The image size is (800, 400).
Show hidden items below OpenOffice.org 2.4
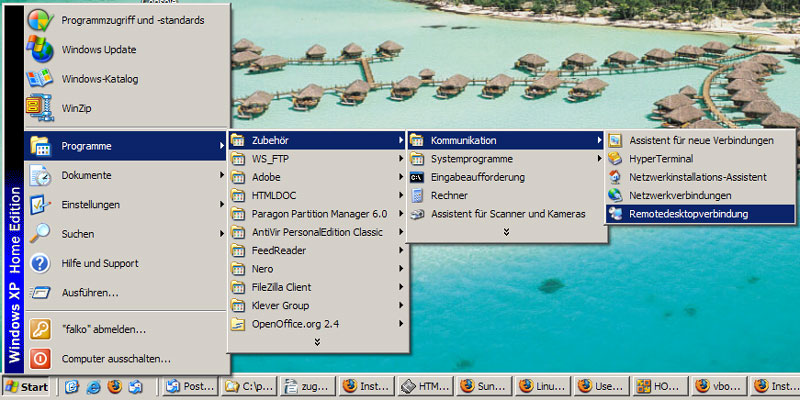[x=317, y=342]
